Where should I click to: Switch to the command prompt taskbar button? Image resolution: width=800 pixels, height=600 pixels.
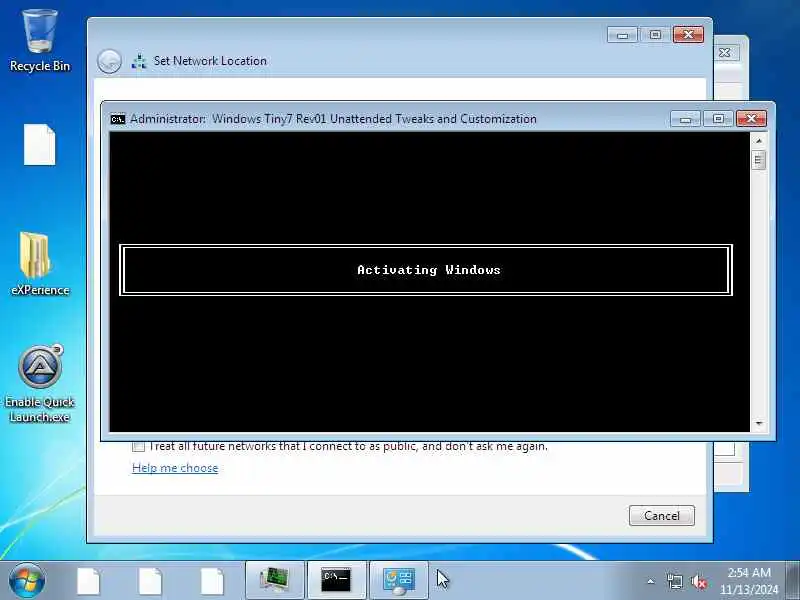tap(336, 580)
